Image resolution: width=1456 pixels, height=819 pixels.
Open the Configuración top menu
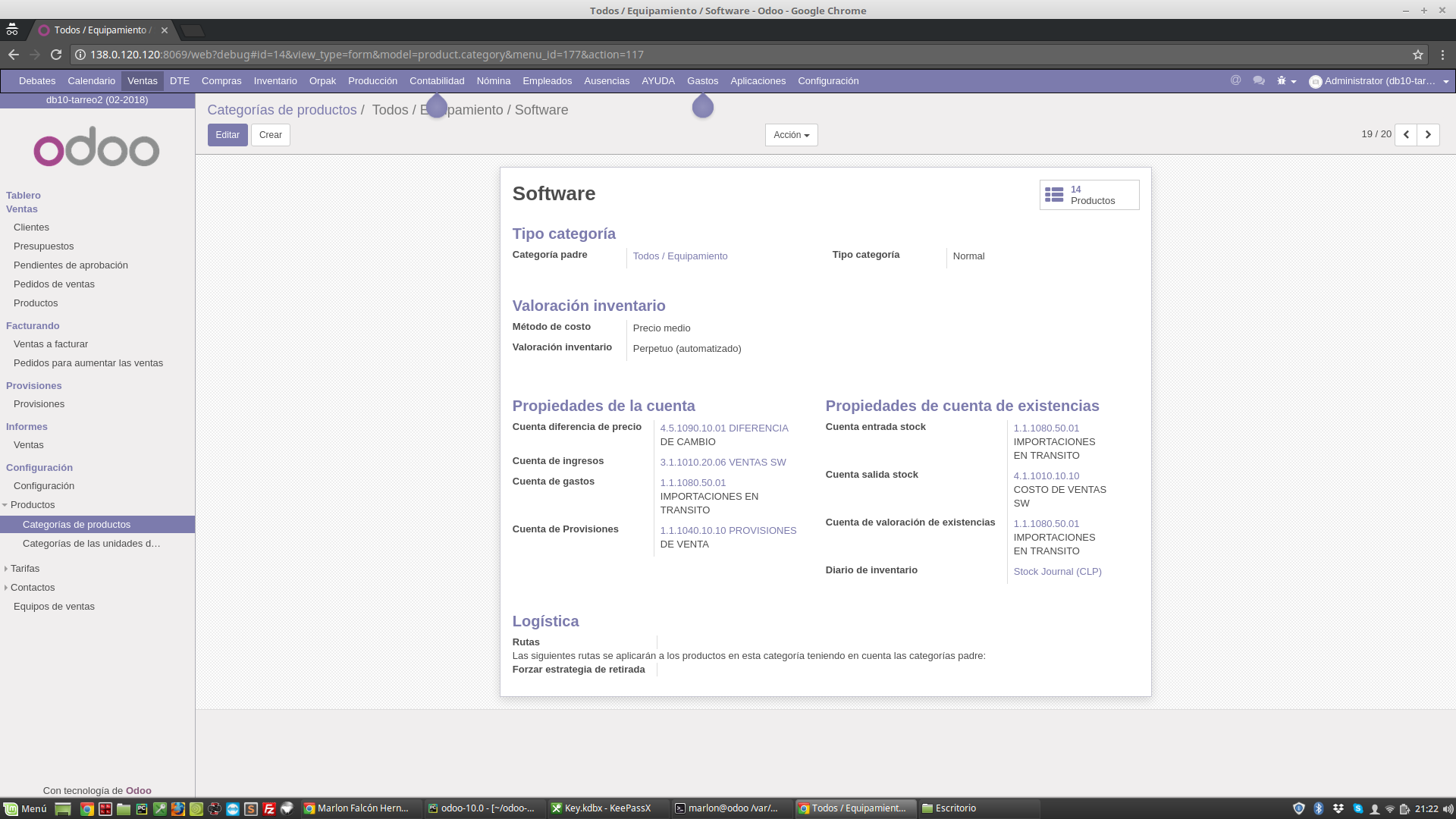click(x=828, y=81)
